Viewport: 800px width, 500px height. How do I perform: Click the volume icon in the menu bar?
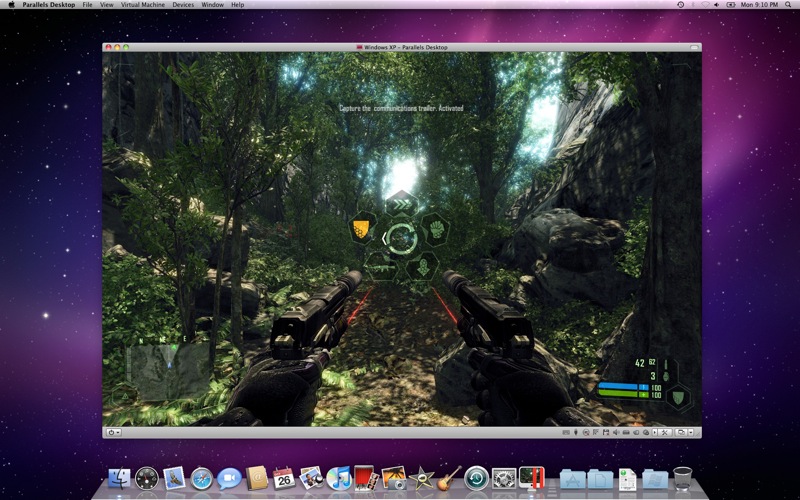tap(717, 5)
